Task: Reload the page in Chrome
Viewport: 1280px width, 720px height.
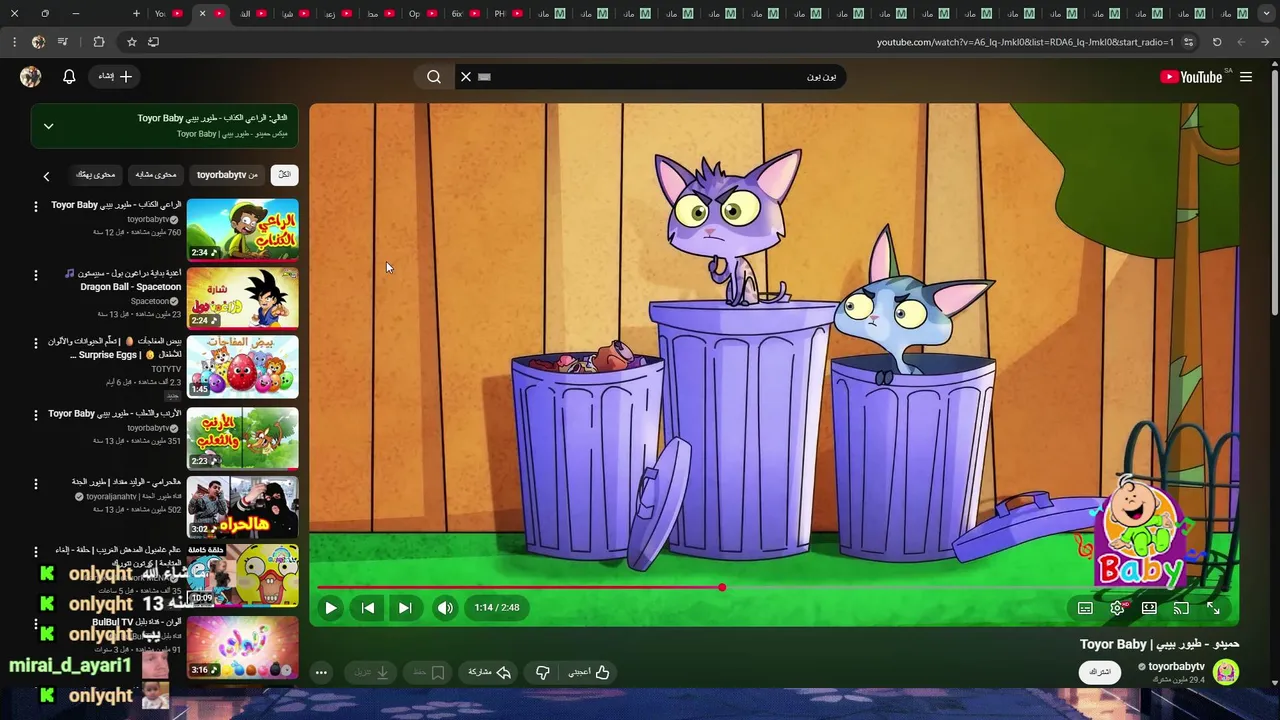Action: coord(1217,42)
